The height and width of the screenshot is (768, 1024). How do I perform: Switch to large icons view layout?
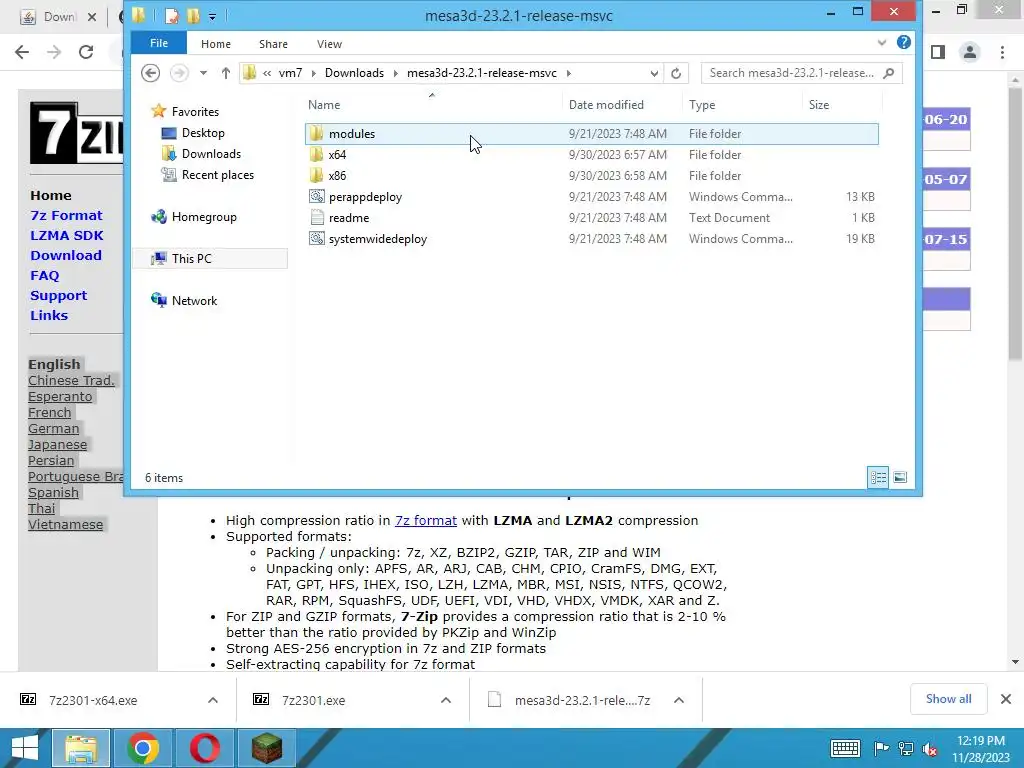point(900,477)
